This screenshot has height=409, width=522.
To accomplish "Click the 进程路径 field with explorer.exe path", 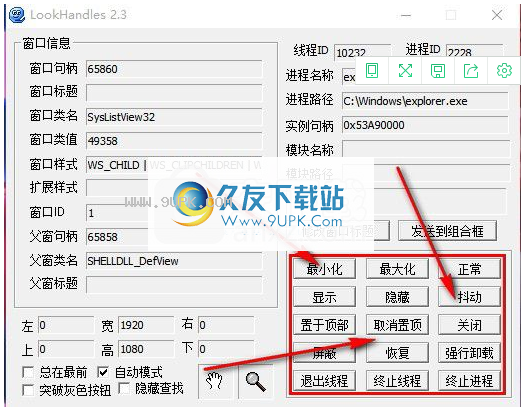I will pyautogui.click(x=425, y=101).
